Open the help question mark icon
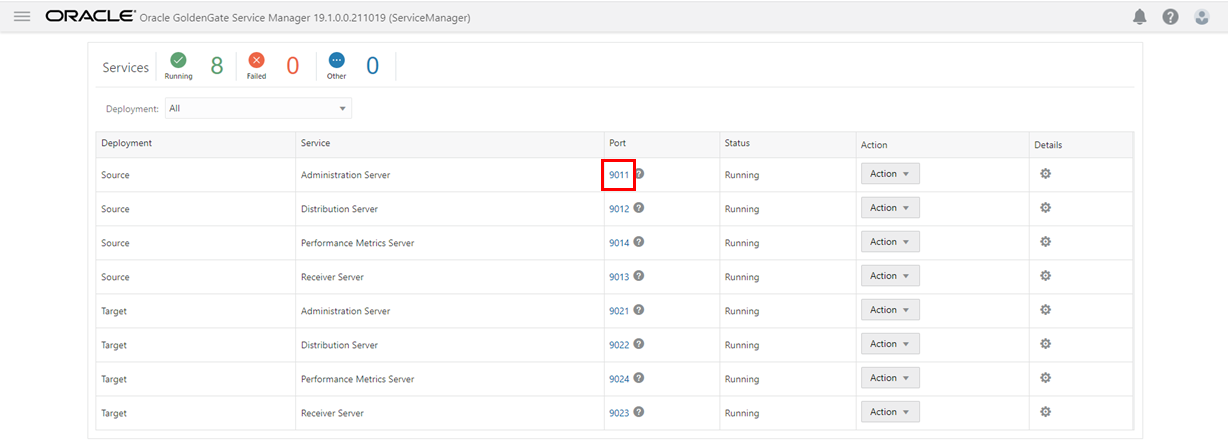This screenshot has height=445, width=1228. pyautogui.click(x=1170, y=17)
